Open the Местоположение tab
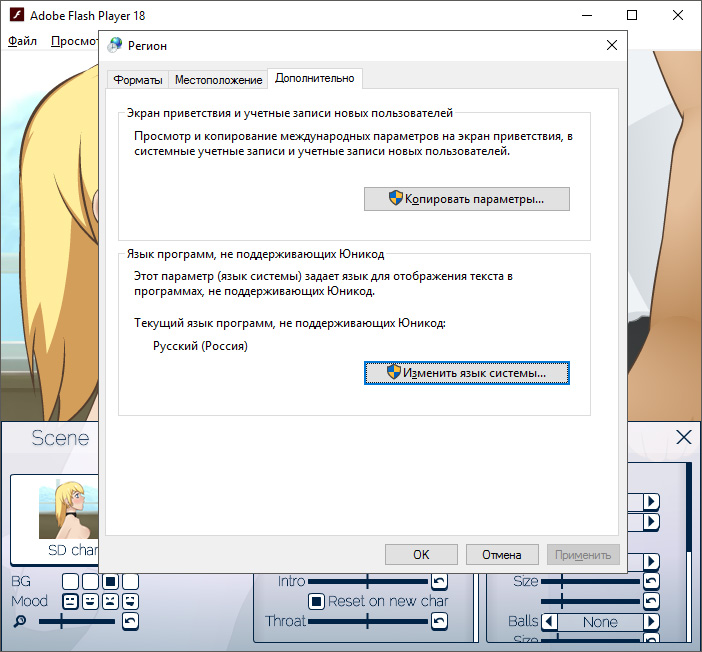Screen dimensions: 702x652 pos(218,80)
